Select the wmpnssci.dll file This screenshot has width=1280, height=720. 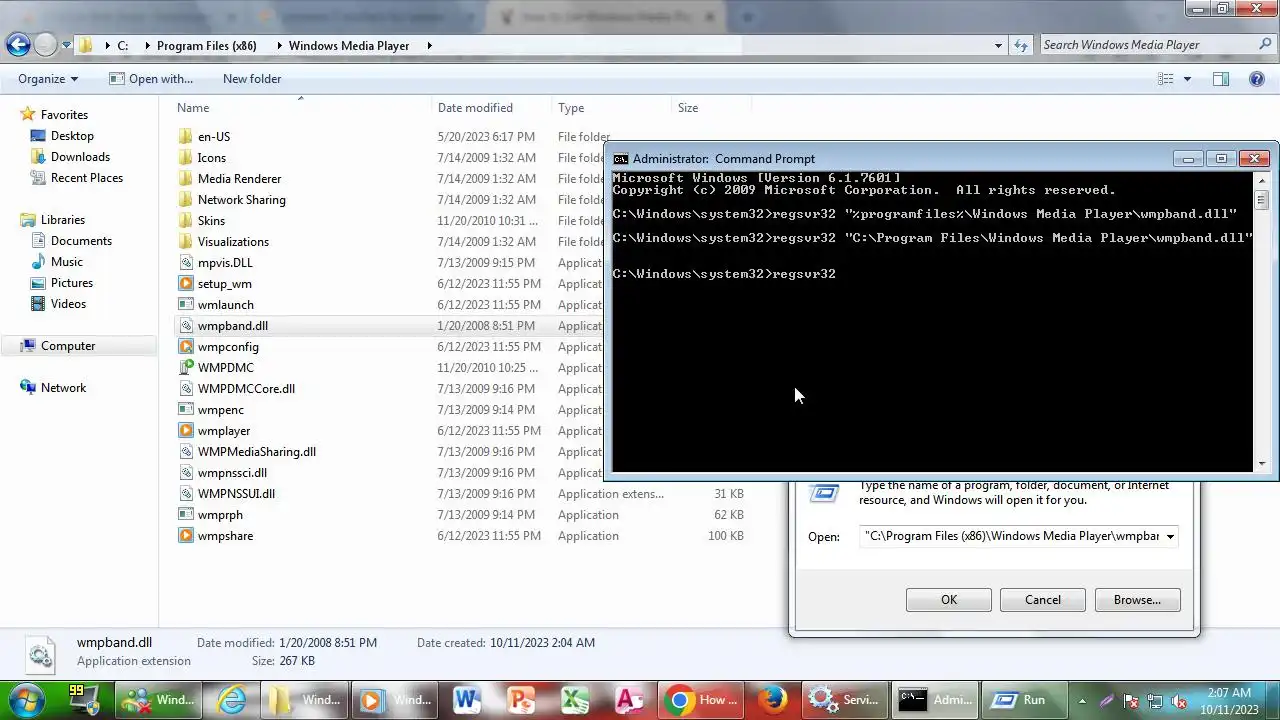pyautogui.click(x=232, y=473)
